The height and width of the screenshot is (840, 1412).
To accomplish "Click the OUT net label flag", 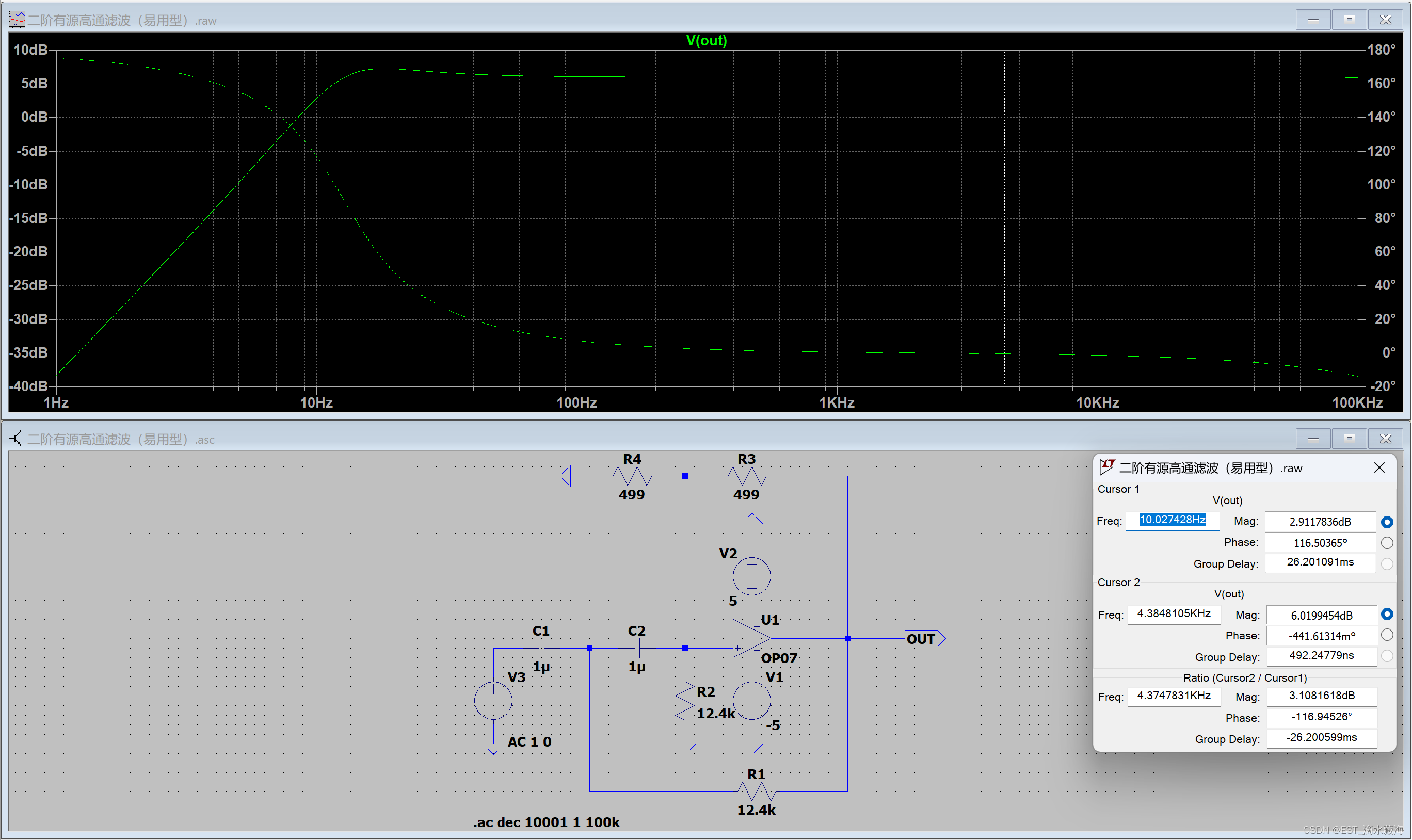I will 925,638.
